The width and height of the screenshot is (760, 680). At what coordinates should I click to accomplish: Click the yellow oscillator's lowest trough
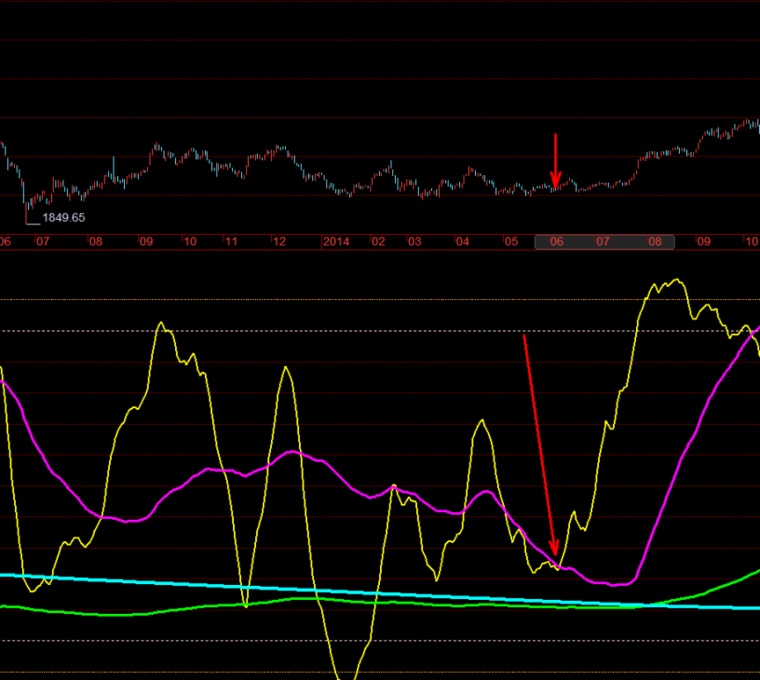[348, 676]
